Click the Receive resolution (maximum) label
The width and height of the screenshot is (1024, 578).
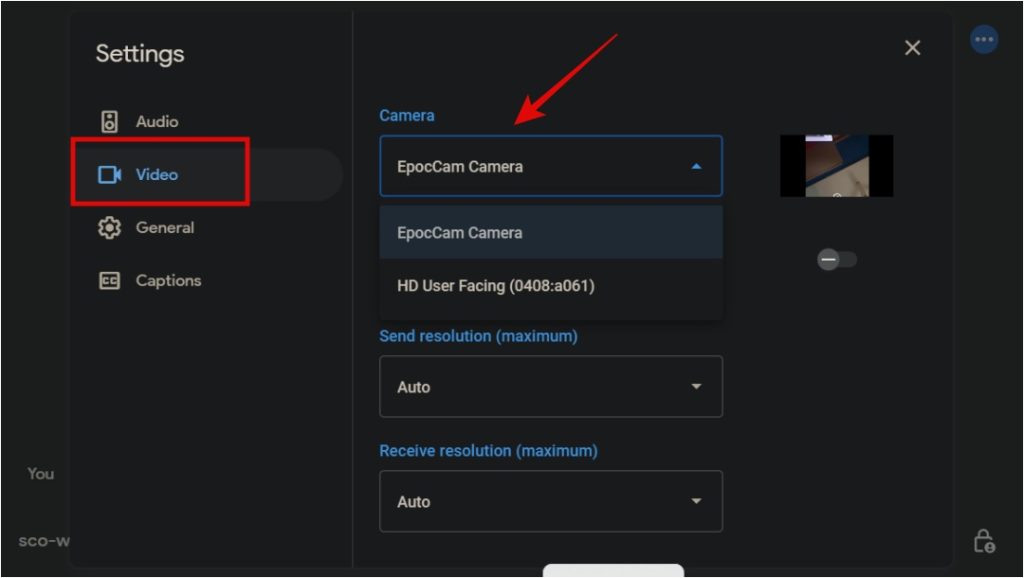click(488, 451)
